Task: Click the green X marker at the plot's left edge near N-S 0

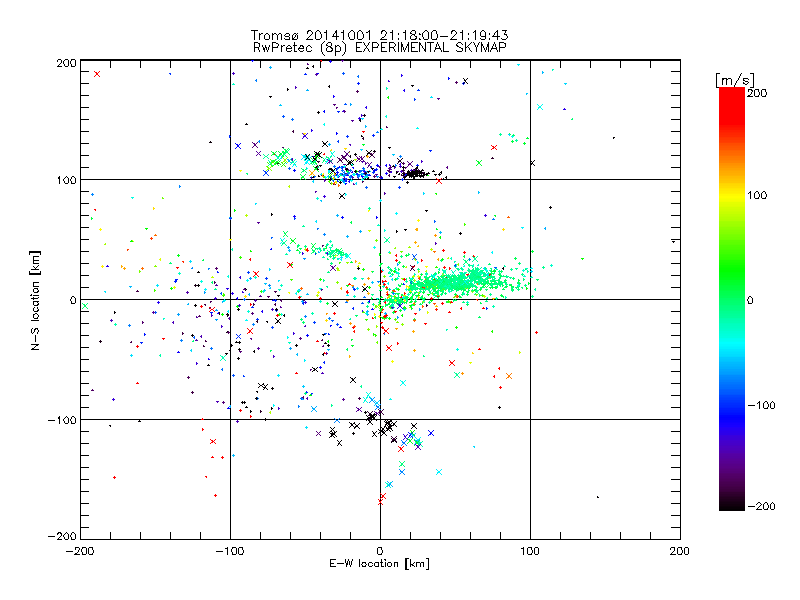Action: 85,306
